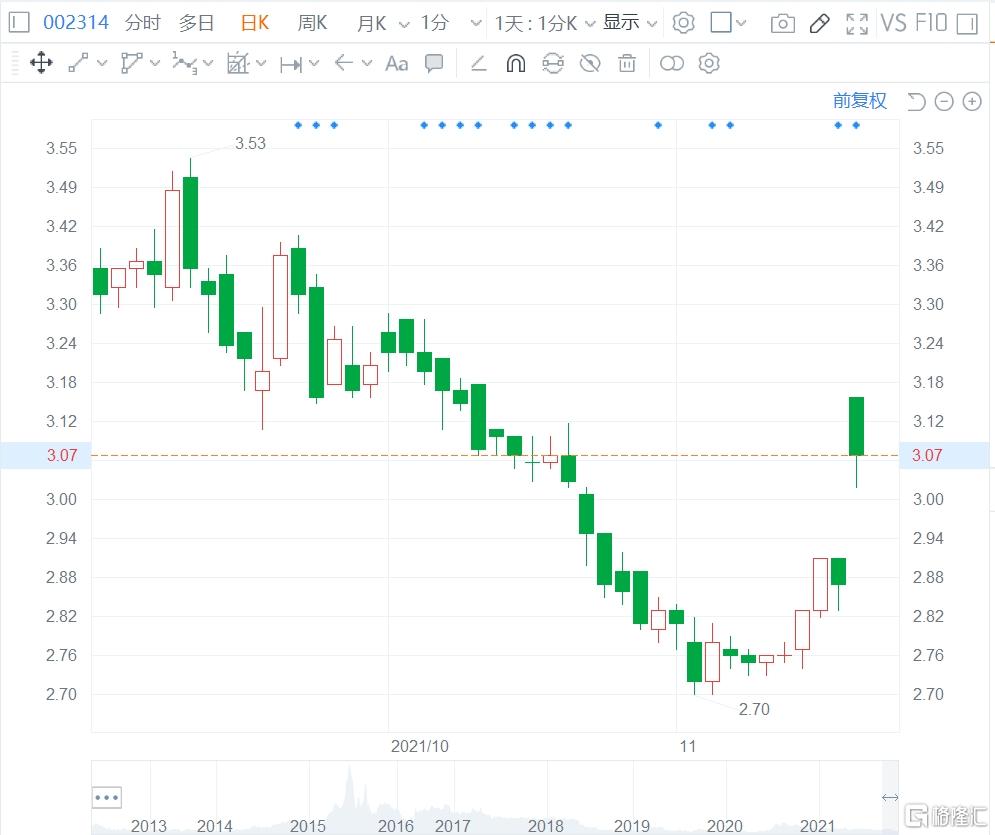Select the 周K weekly candlestick tab
995x835 pixels.
coord(312,23)
